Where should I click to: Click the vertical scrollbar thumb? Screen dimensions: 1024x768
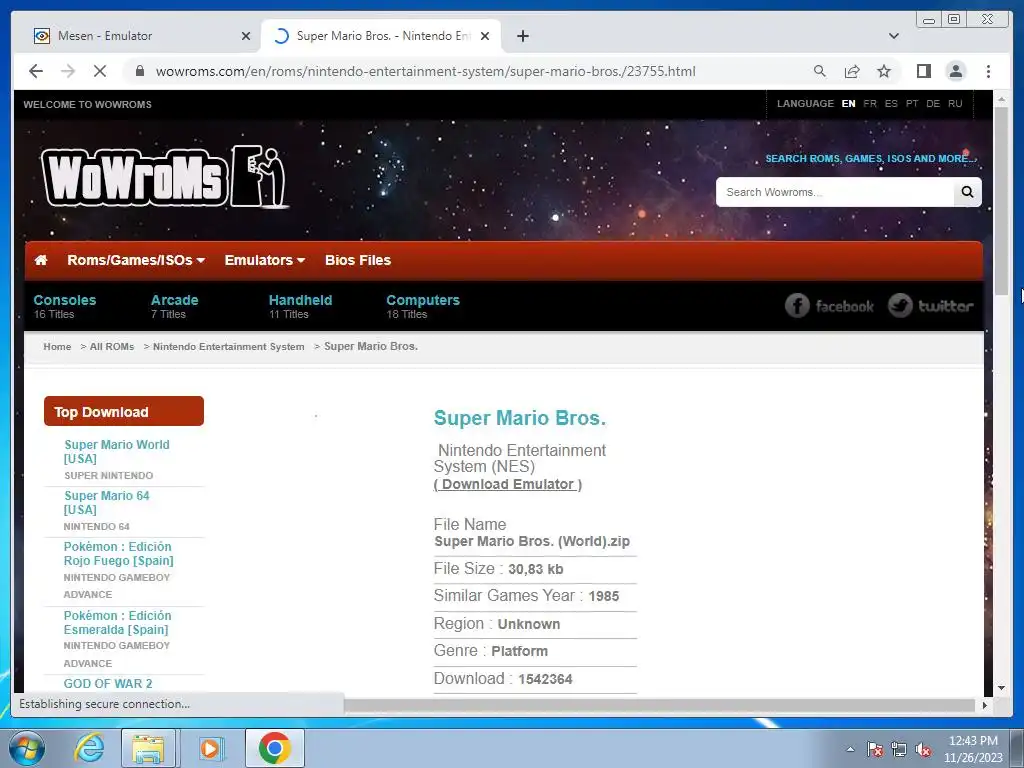[1001, 200]
